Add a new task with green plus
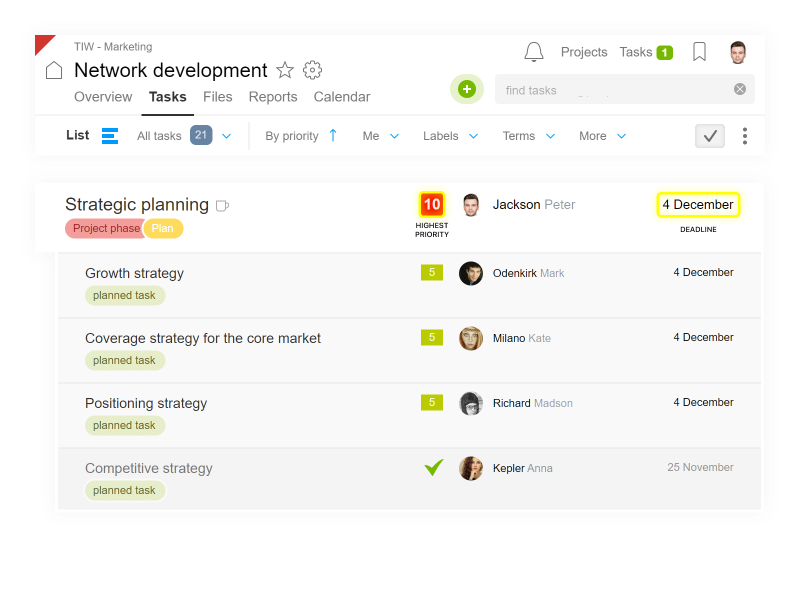This screenshot has height=600, width=800. coord(466,89)
